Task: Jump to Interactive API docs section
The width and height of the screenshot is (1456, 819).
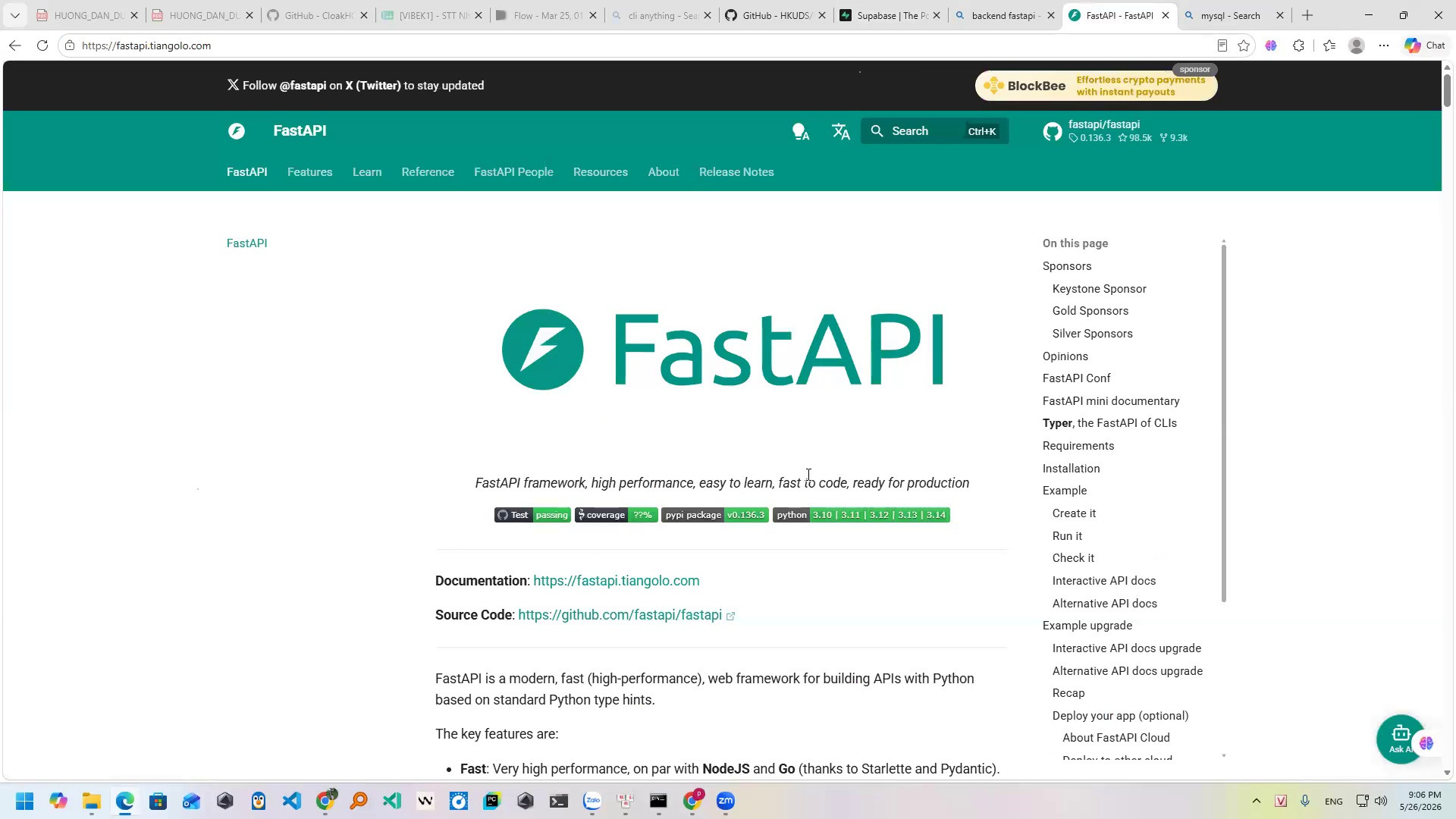Action: pyautogui.click(x=1104, y=581)
